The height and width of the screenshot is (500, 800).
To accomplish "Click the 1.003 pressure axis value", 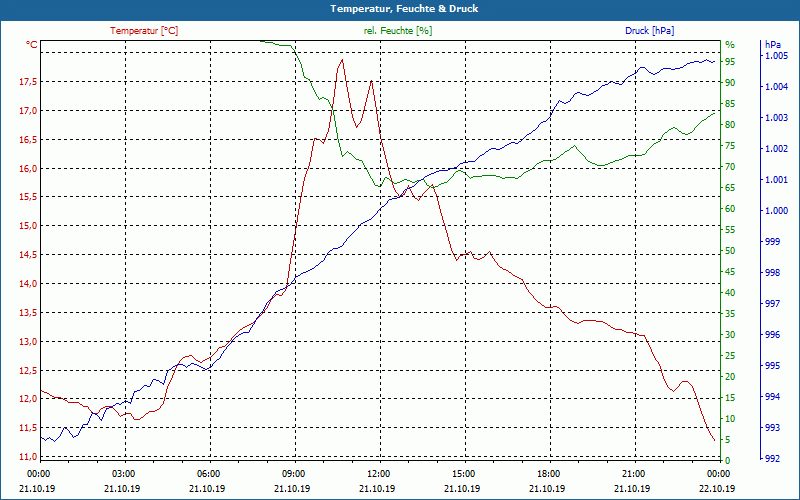I will (x=776, y=118).
